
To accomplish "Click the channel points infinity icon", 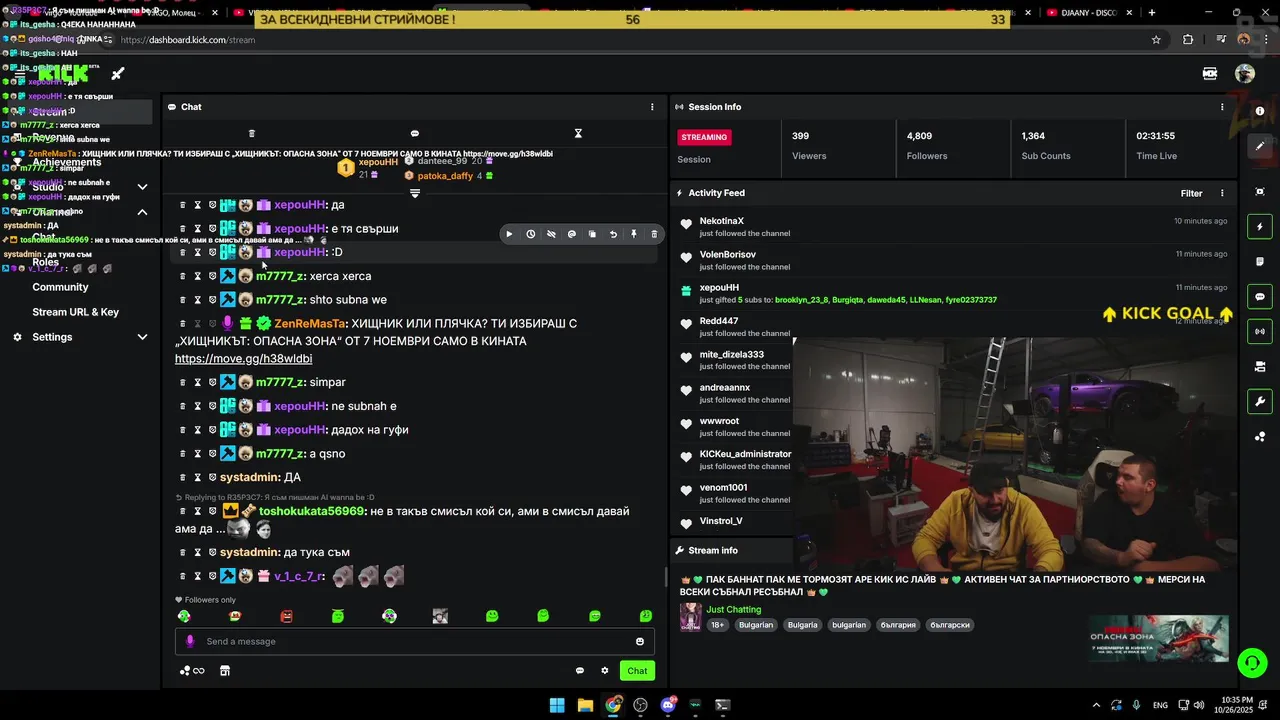I will pyautogui.click(x=193, y=671).
